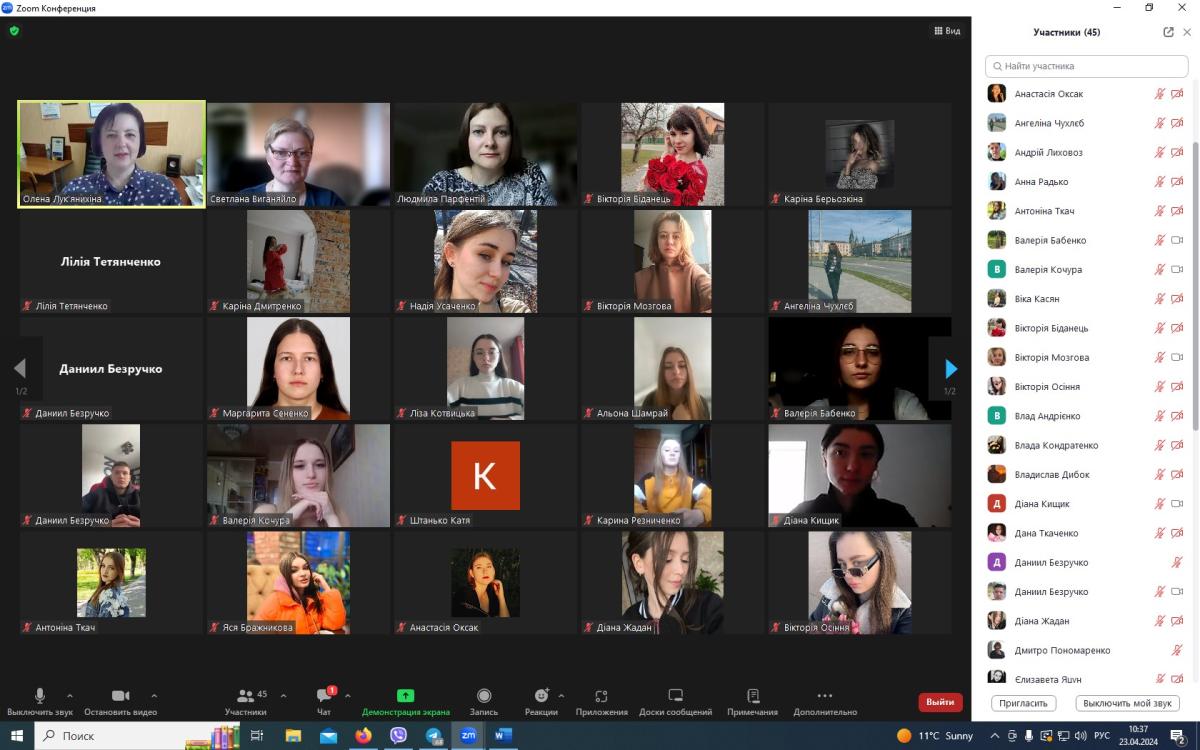Viewport: 1200px width, 750px height.
Task: Click the green Share Screen icon
Action: (x=405, y=696)
